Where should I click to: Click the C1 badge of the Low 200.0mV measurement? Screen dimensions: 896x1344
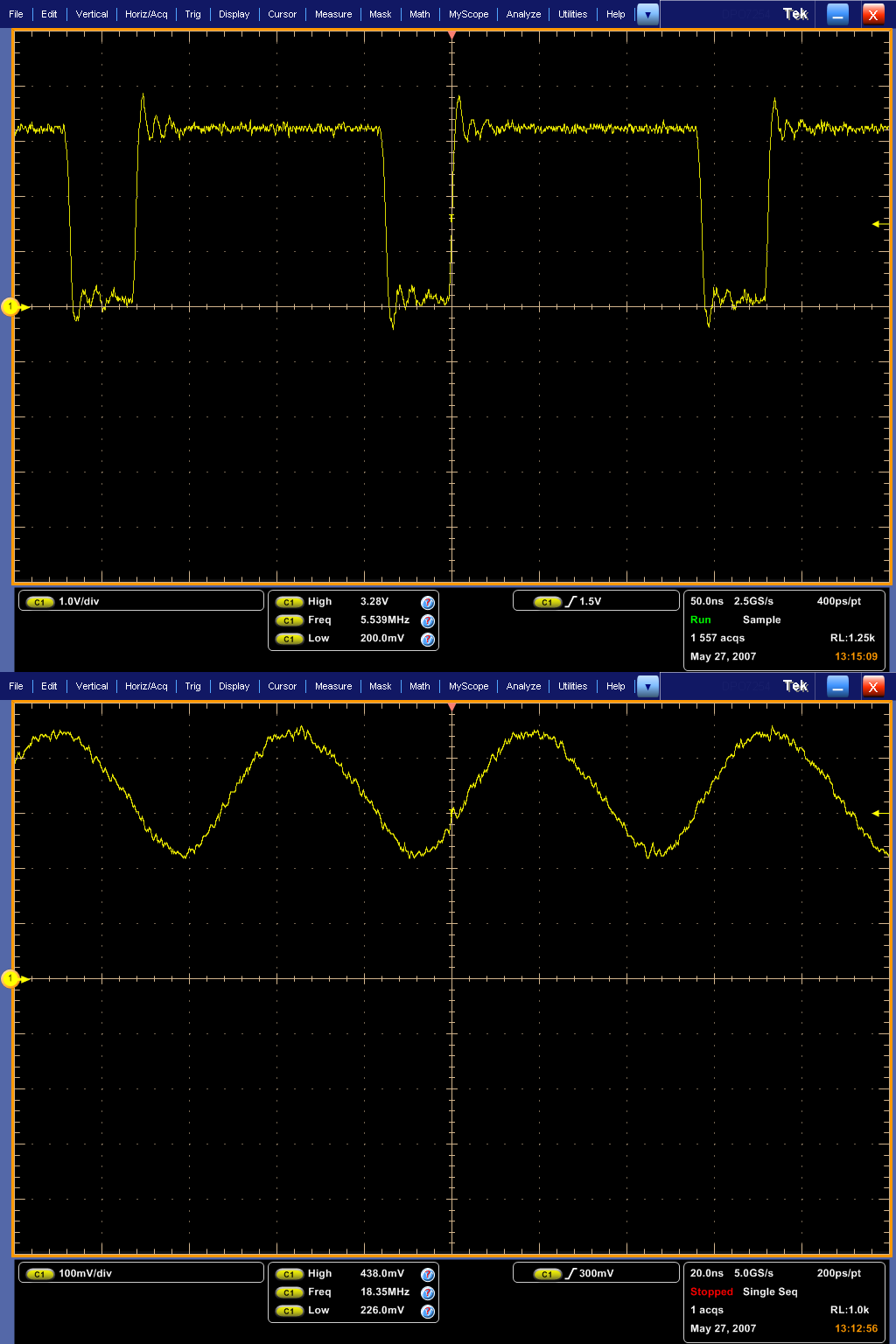(289, 639)
